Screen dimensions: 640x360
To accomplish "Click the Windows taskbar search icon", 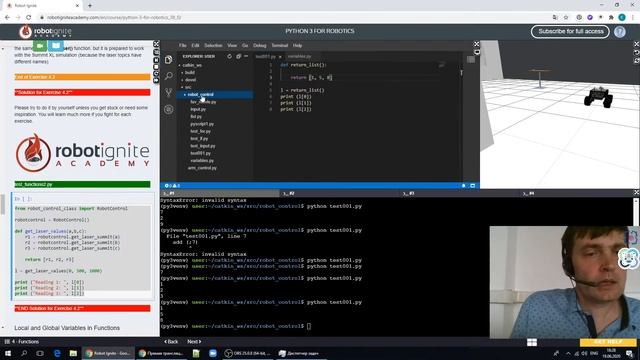I will 24,353.
